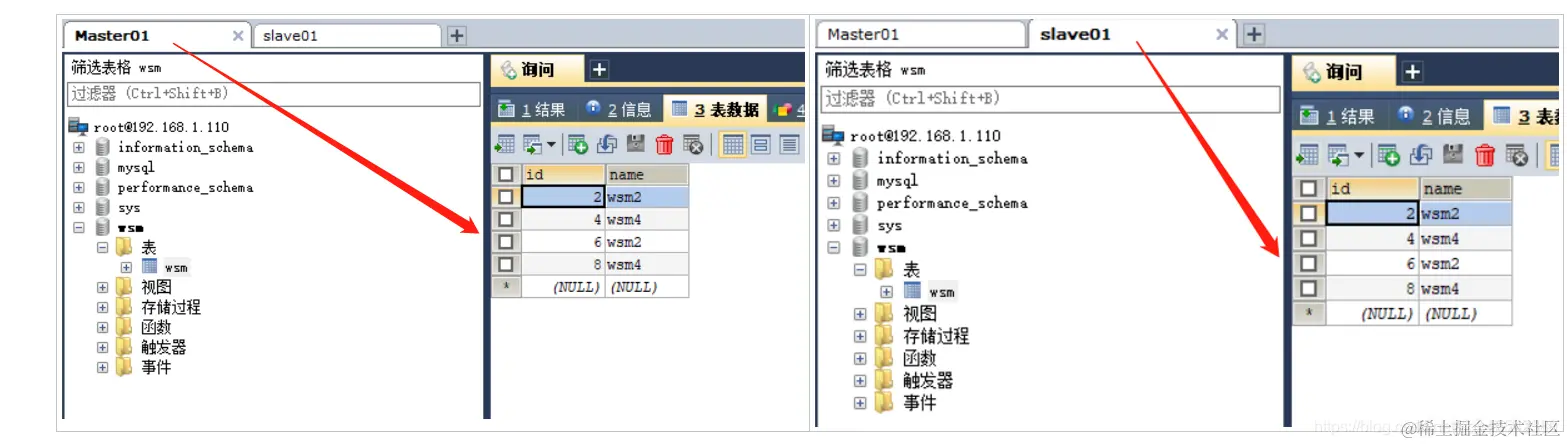
Task: In left window, click the information_schema database icon
Action: coord(102,147)
